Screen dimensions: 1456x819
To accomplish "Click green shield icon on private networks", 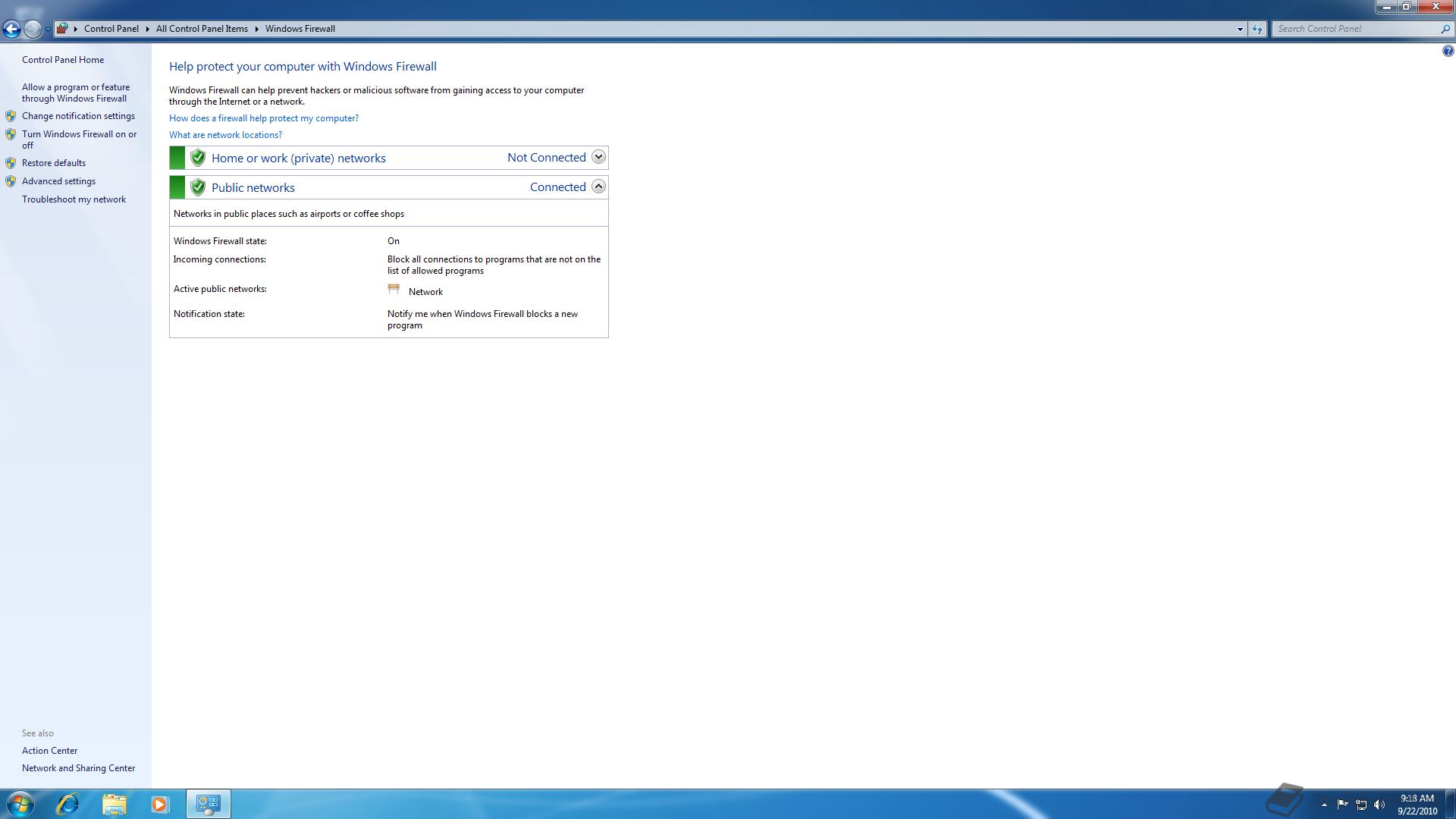I will pos(198,158).
